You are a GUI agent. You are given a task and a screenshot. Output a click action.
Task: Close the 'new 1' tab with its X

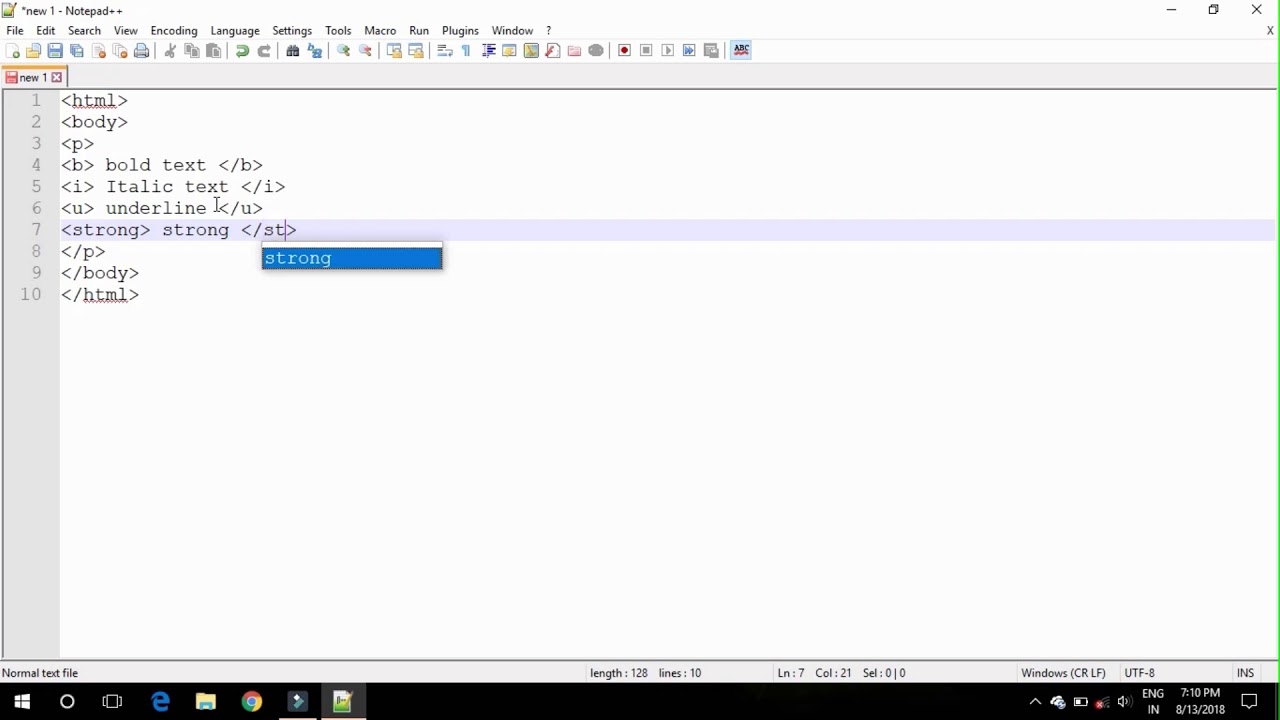(x=57, y=77)
